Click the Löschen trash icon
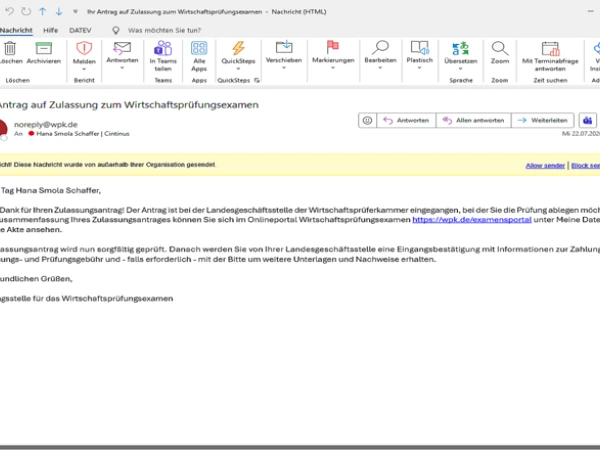This screenshot has width=600, height=450. (x=10, y=48)
